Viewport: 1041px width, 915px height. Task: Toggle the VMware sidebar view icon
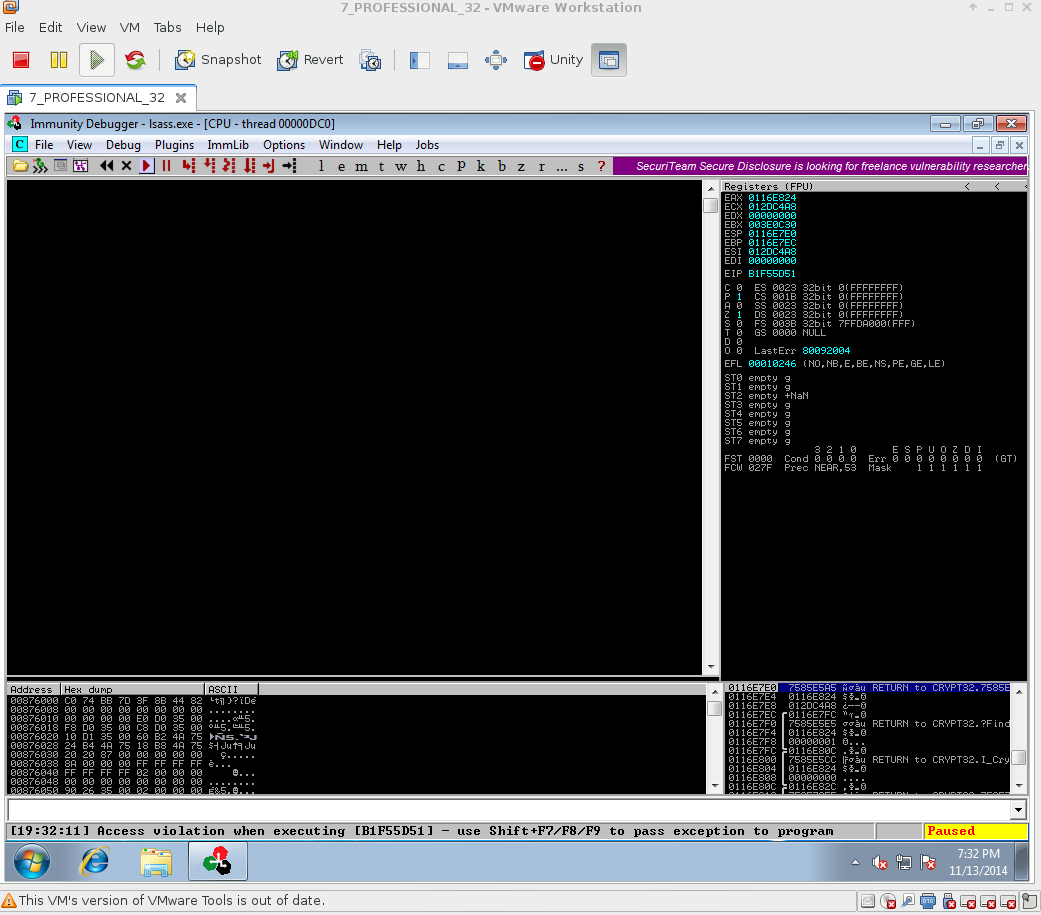click(420, 60)
